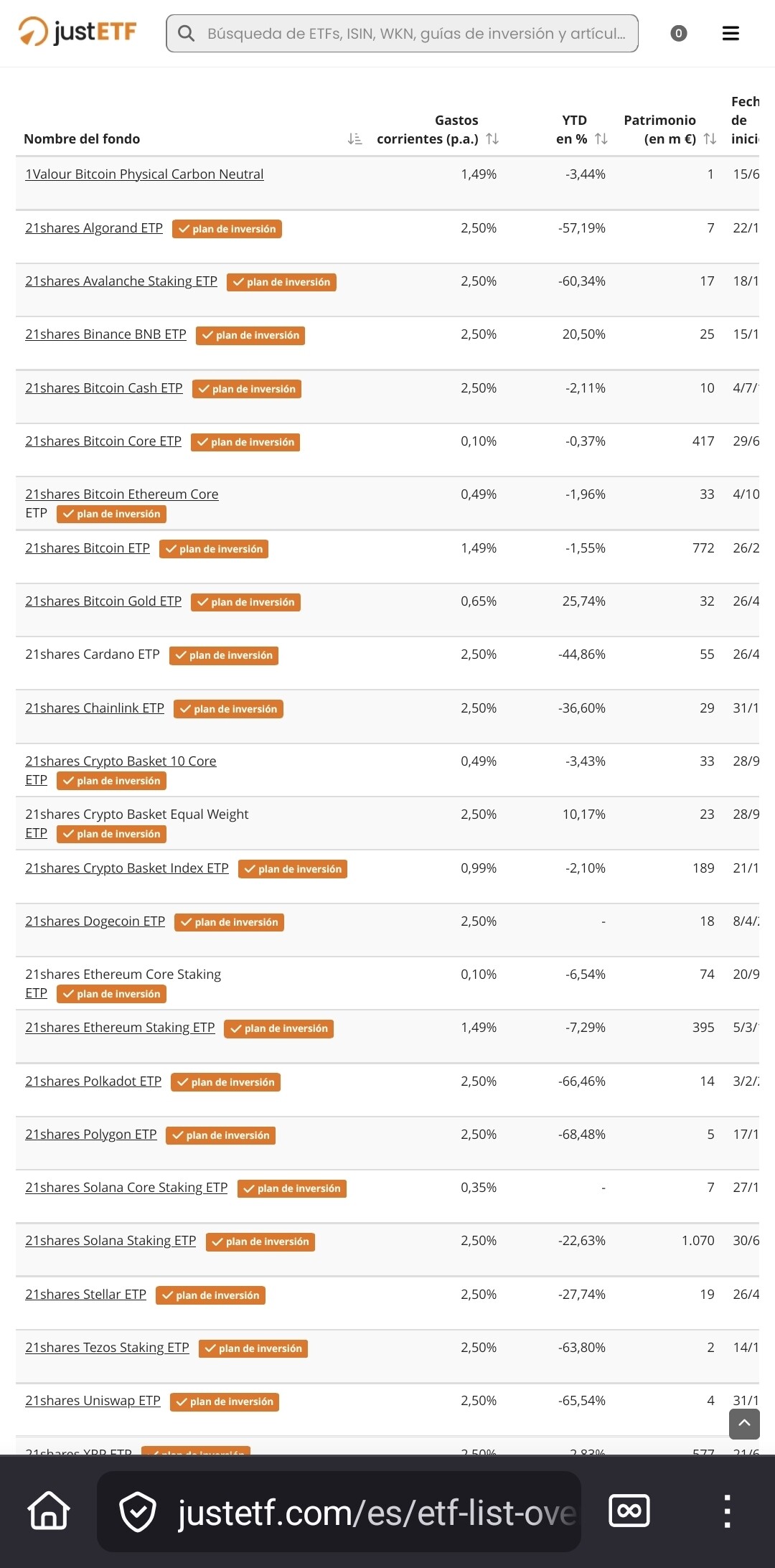Open the watchlist counter badge
Viewport: 775px width, 1568px height.
(678, 34)
